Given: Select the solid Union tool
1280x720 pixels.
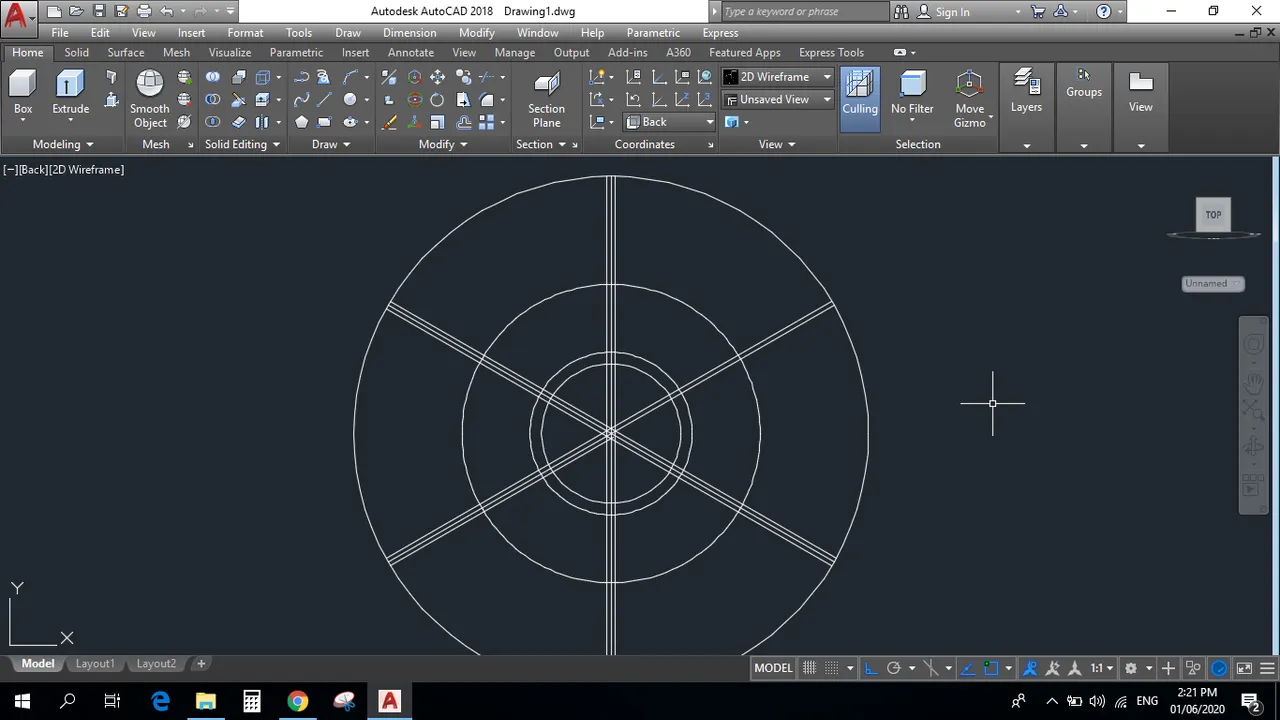Looking at the screenshot, I should 213,77.
